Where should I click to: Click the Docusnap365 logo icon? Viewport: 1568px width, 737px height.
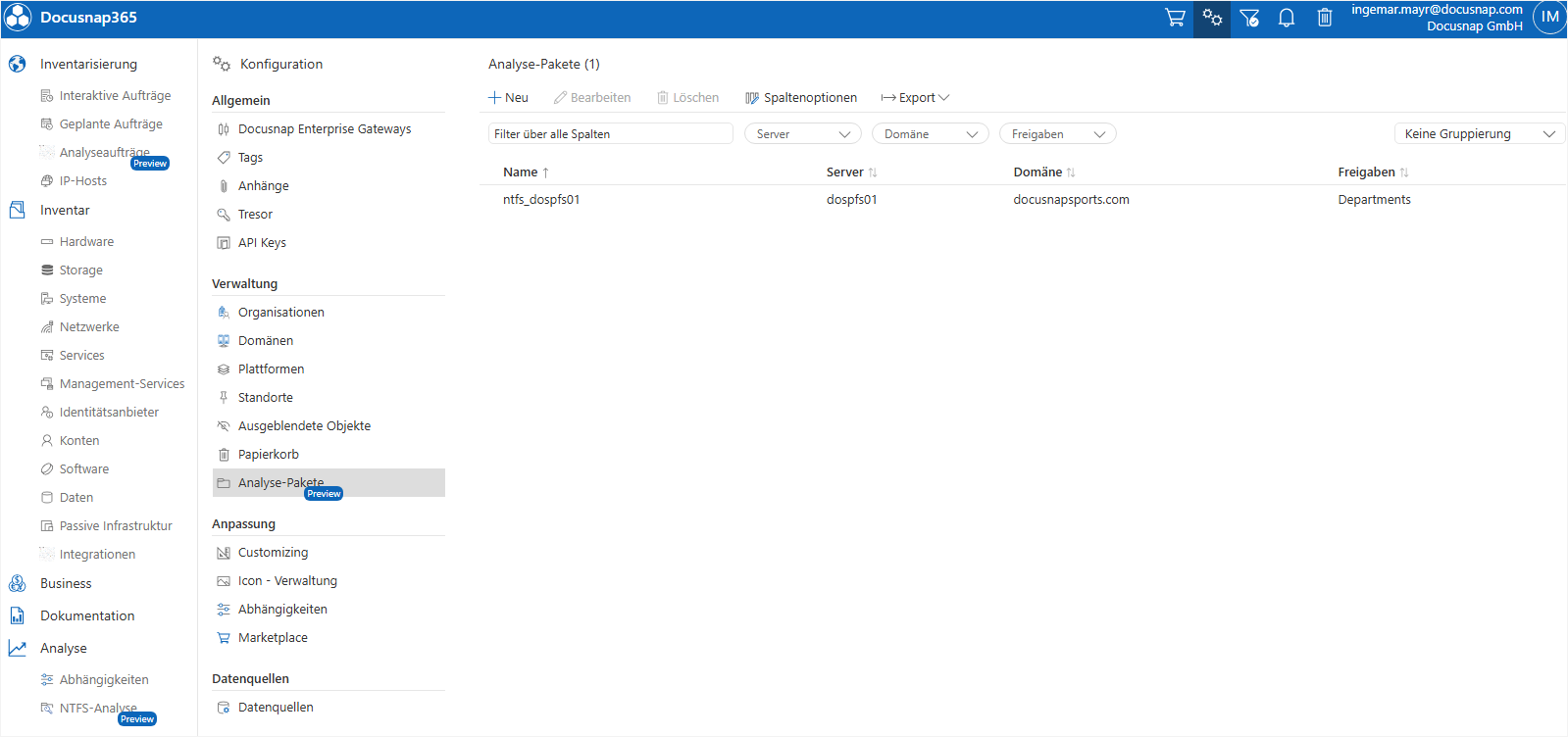point(18,18)
